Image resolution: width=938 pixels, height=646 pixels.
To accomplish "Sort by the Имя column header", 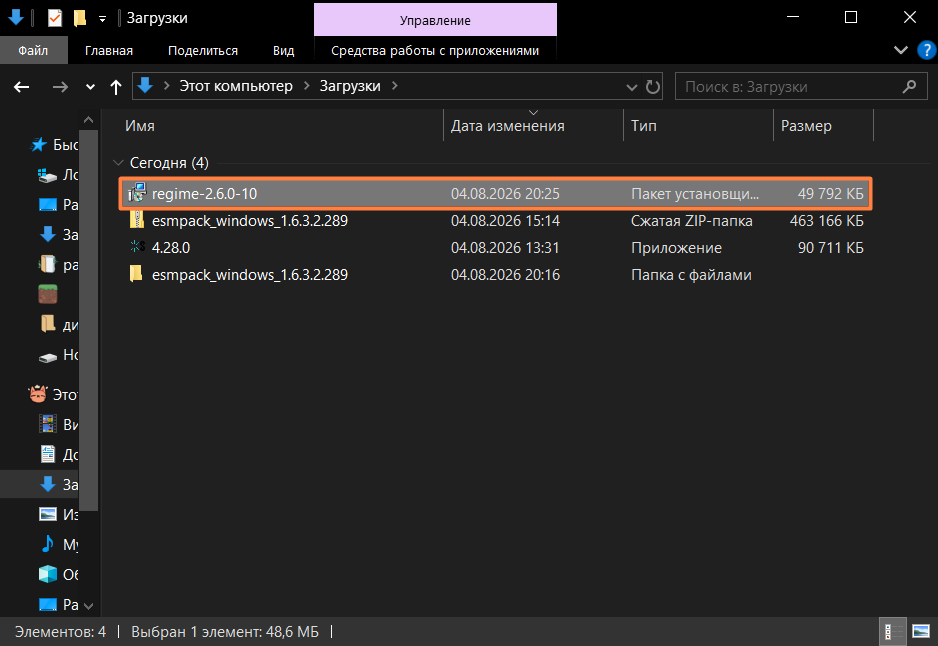I will (x=140, y=126).
